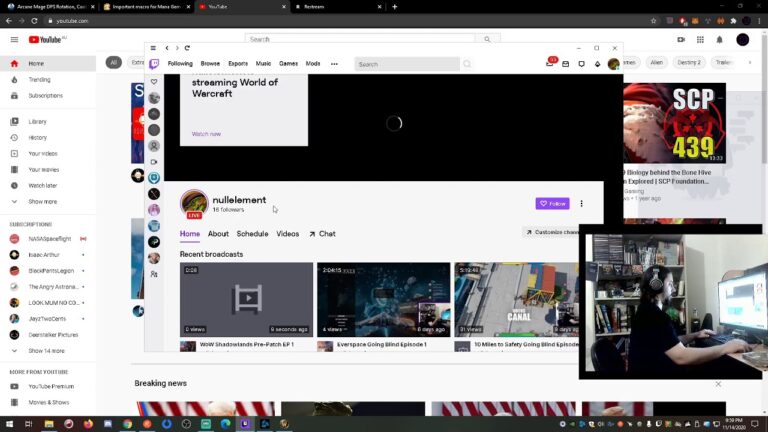Click the Twitch search input field
This screenshot has width=768, height=432.
point(407,64)
